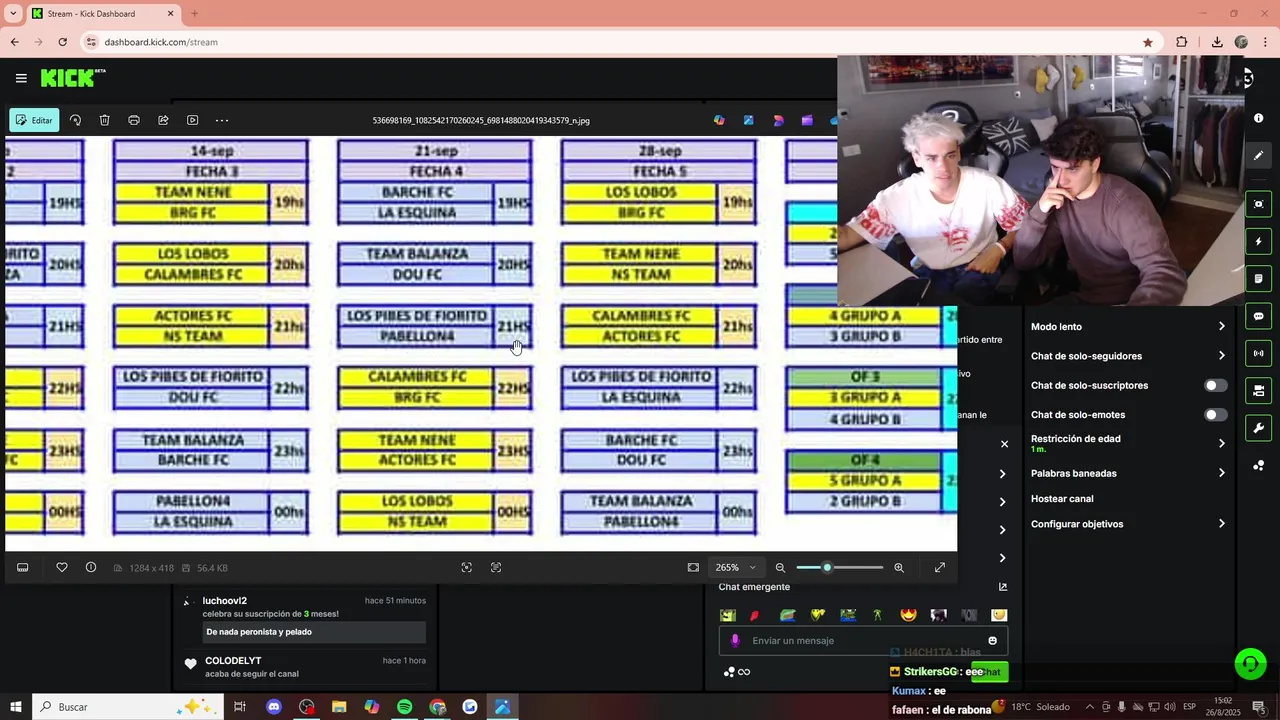Reload the dashboard.kick.com page
Screen dimensions: 1280x720
(x=62, y=42)
